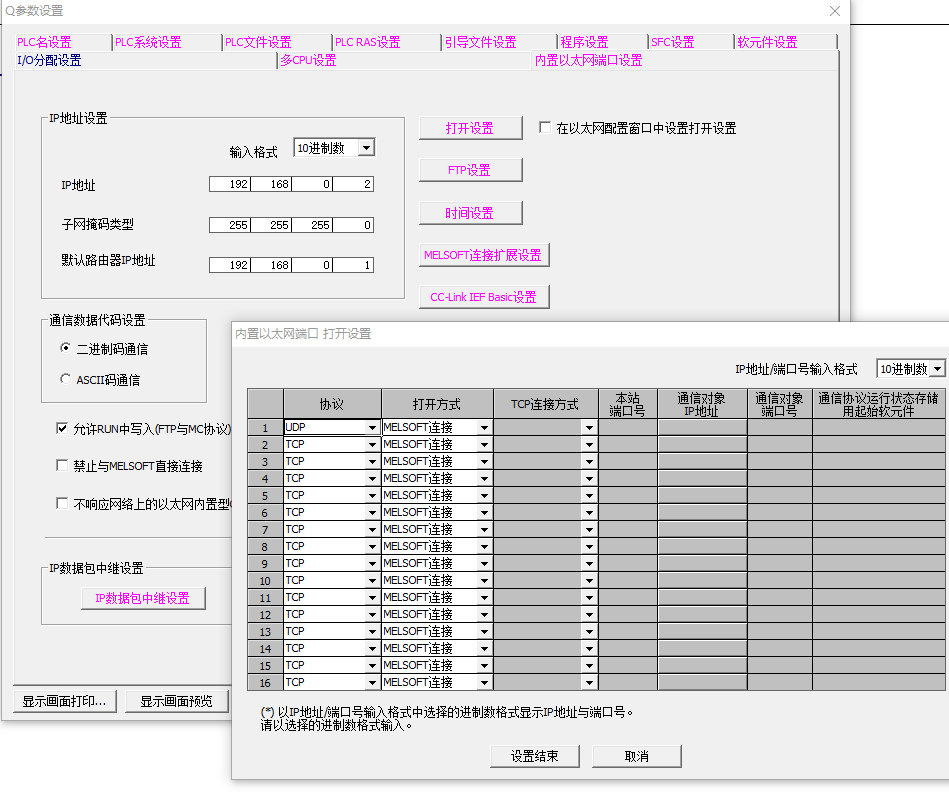Click CC-Link IEF Basic设置 button
This screenshot has height=806, width=949.
point(483,297)
